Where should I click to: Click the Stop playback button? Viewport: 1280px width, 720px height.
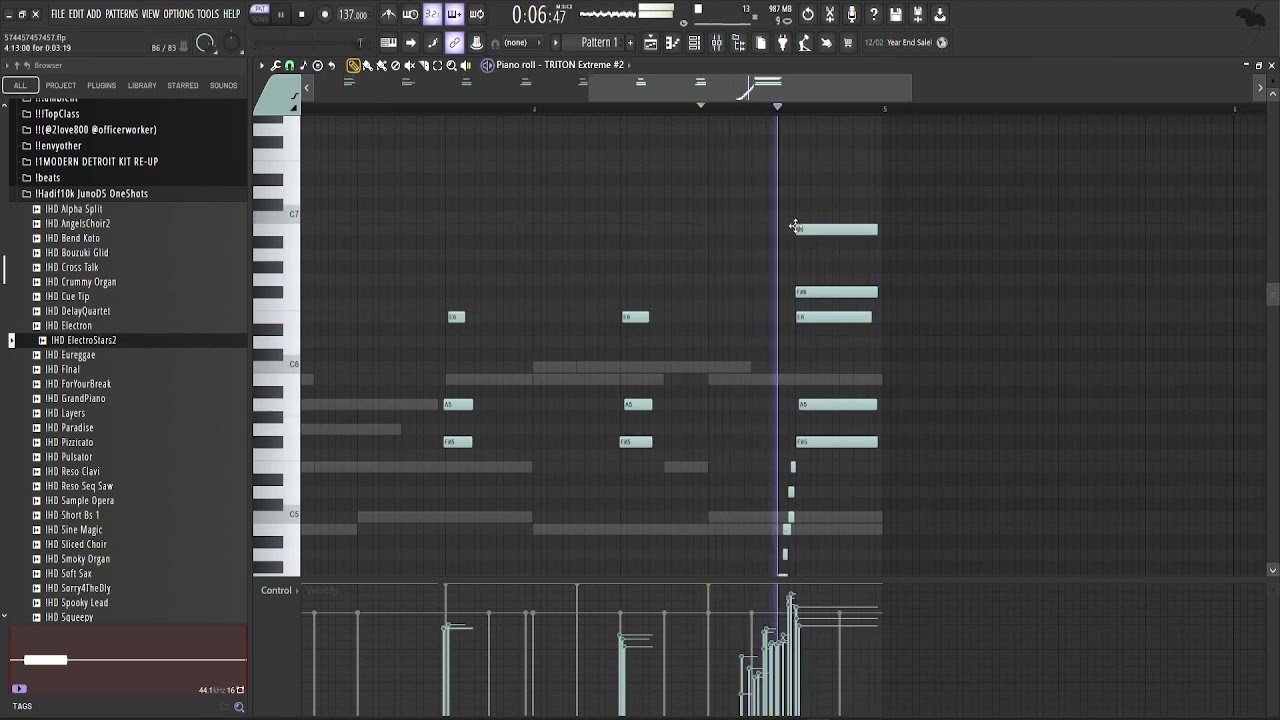click(302, 14)
